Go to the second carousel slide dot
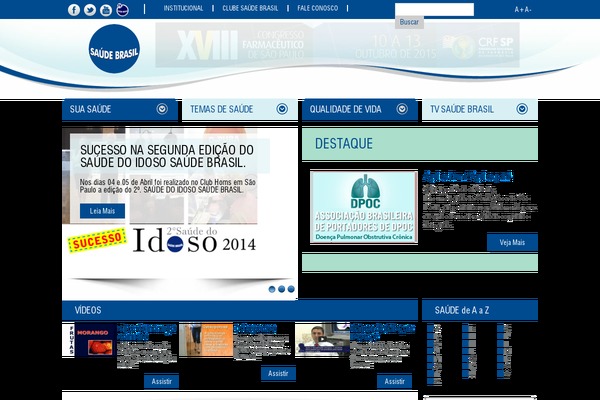This screenshot has width=600, height=400. (282, 289)
